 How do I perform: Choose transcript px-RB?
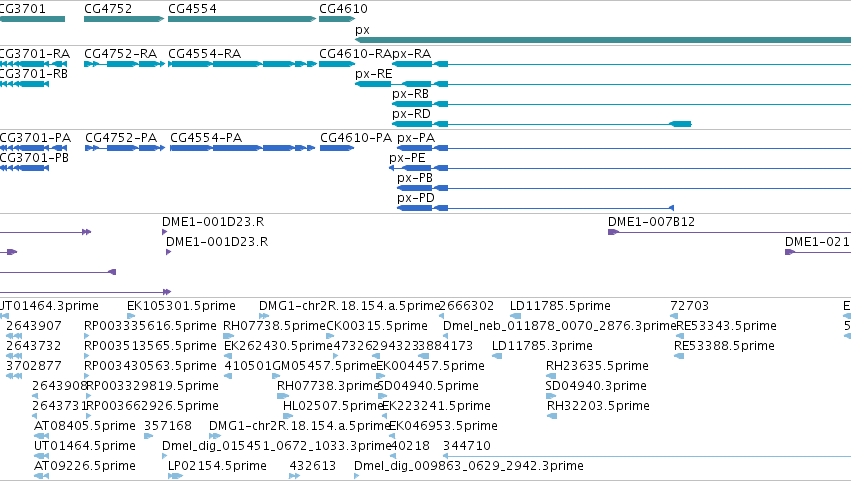(x=410, y=94)
